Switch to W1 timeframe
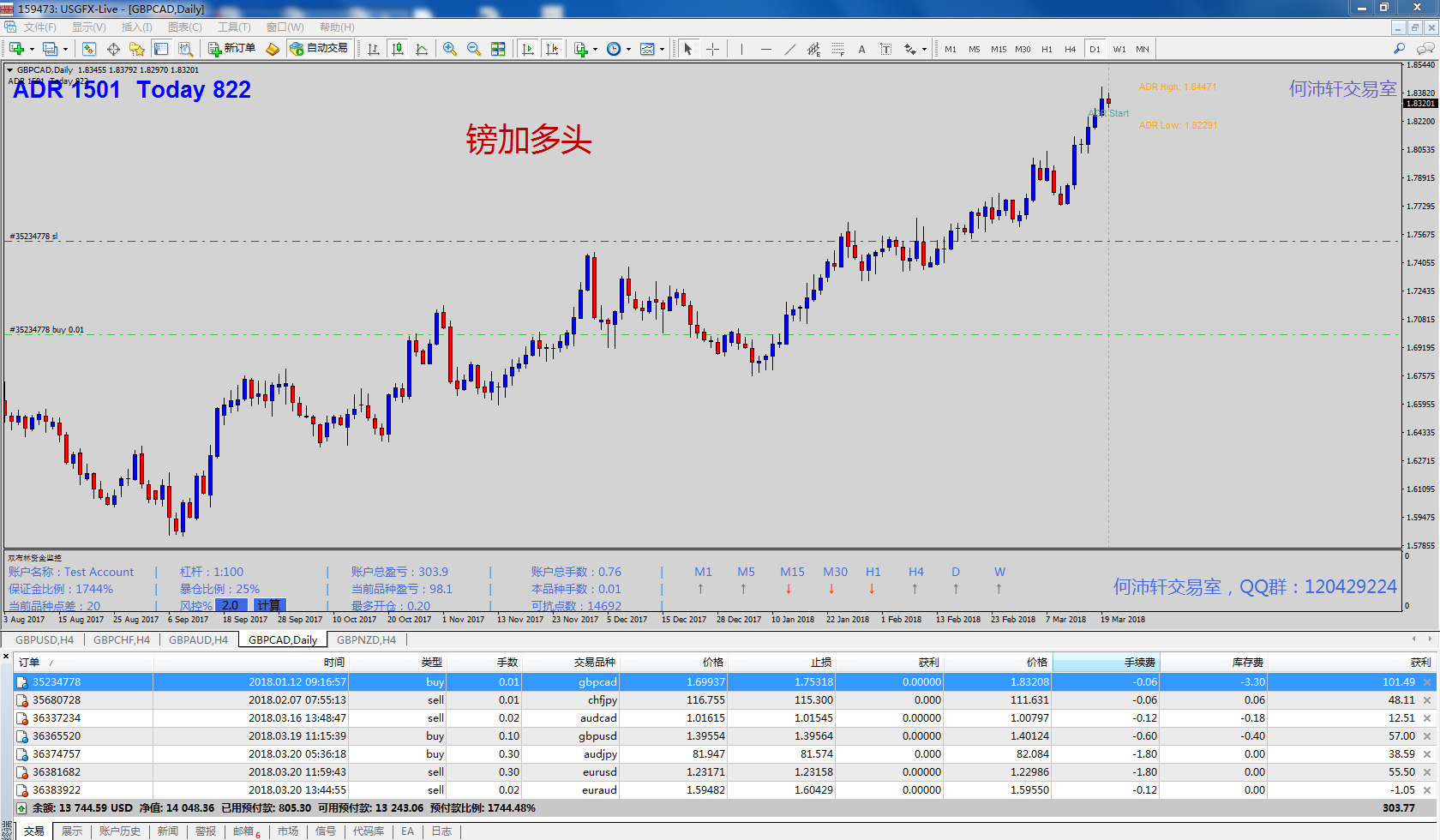The image size is (1440, 840). point(1119,49)
